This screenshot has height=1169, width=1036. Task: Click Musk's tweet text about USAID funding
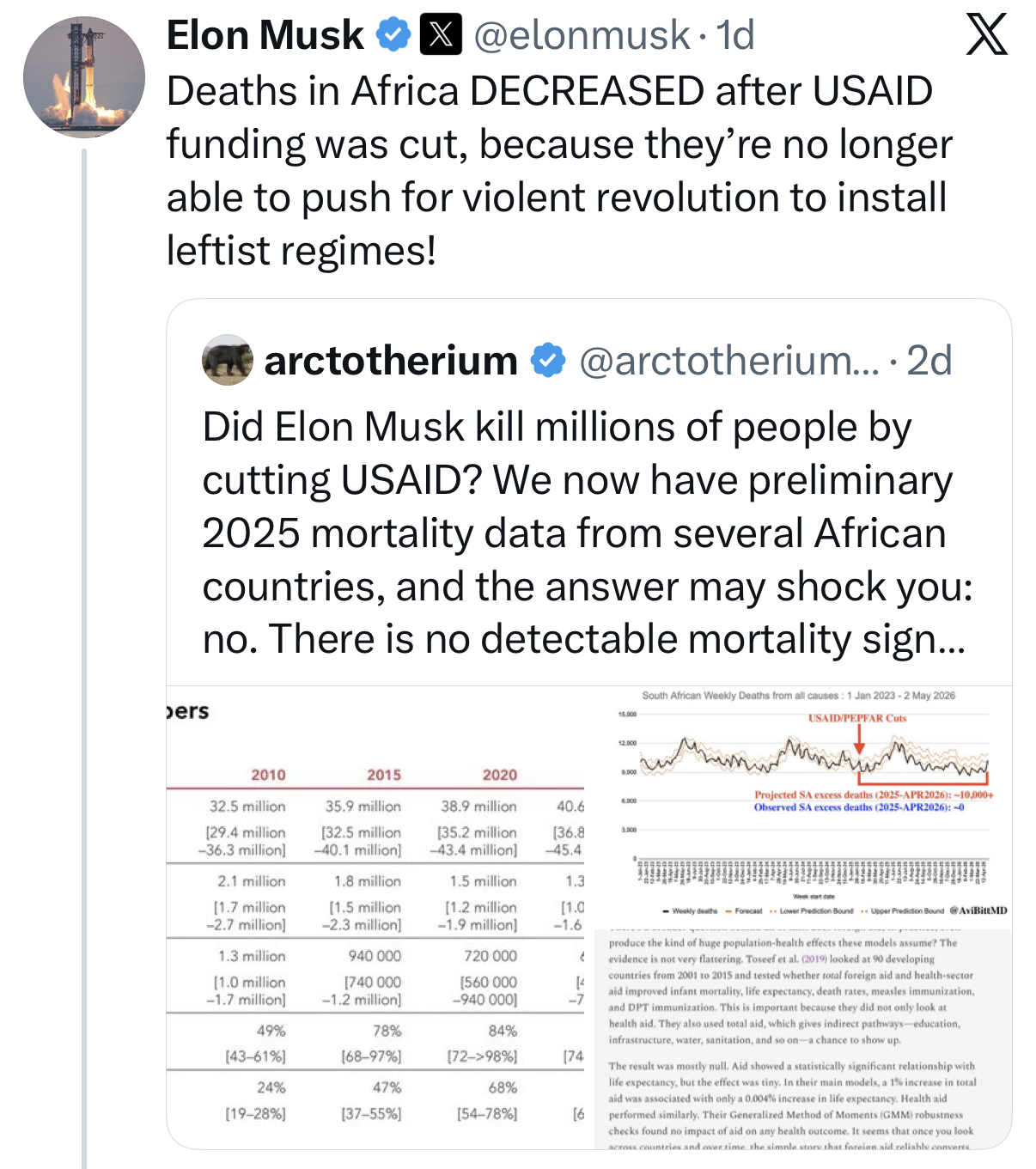tap(559, 171)
